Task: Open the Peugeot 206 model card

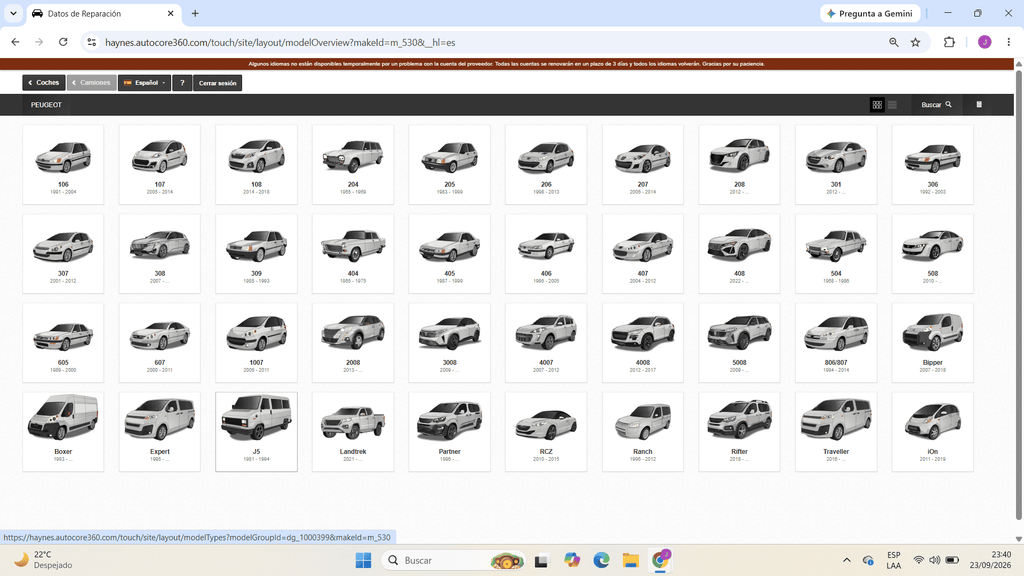Action: (x=546, y=165)
